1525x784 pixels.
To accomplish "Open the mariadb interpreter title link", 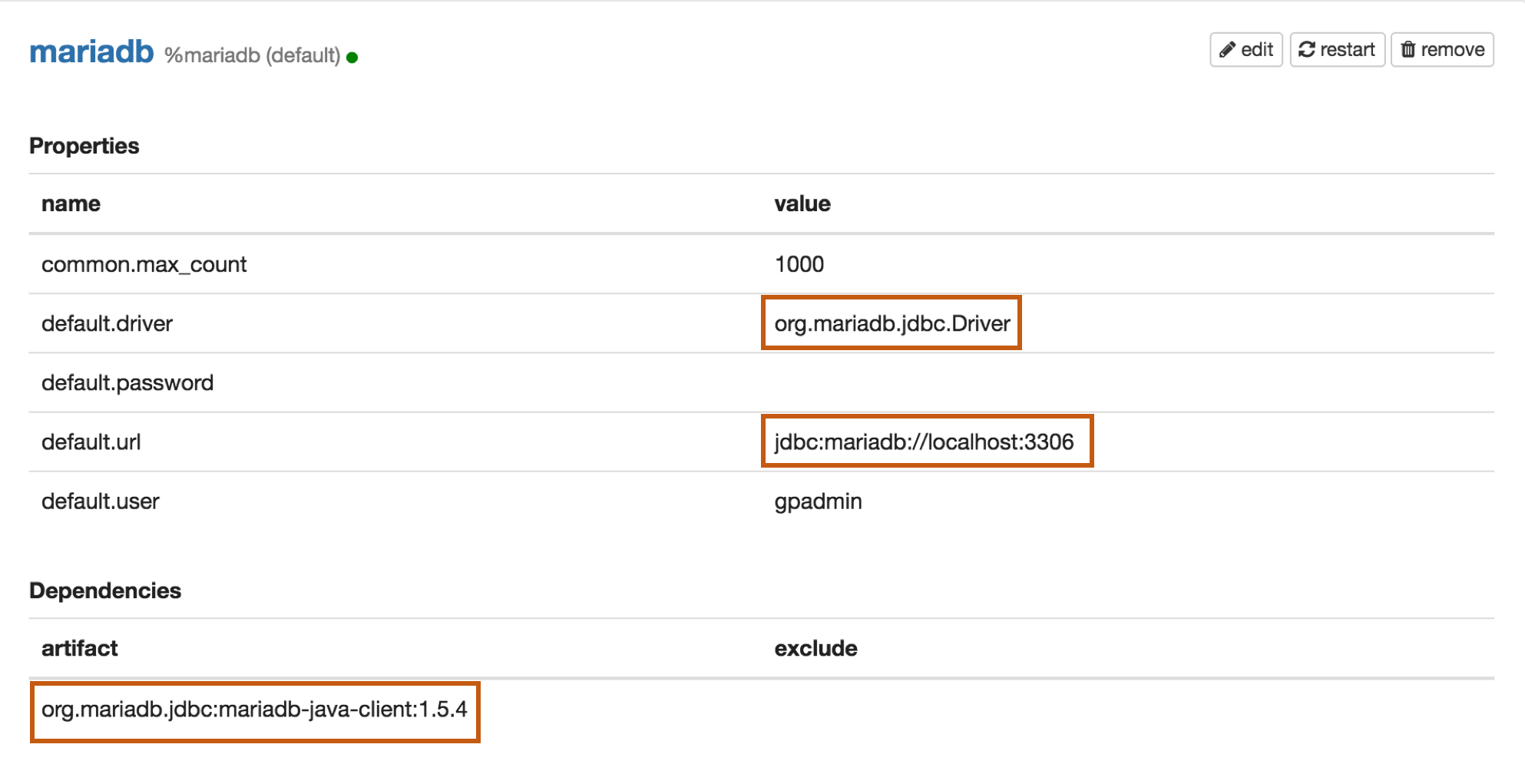I will [x=91, y=51].
